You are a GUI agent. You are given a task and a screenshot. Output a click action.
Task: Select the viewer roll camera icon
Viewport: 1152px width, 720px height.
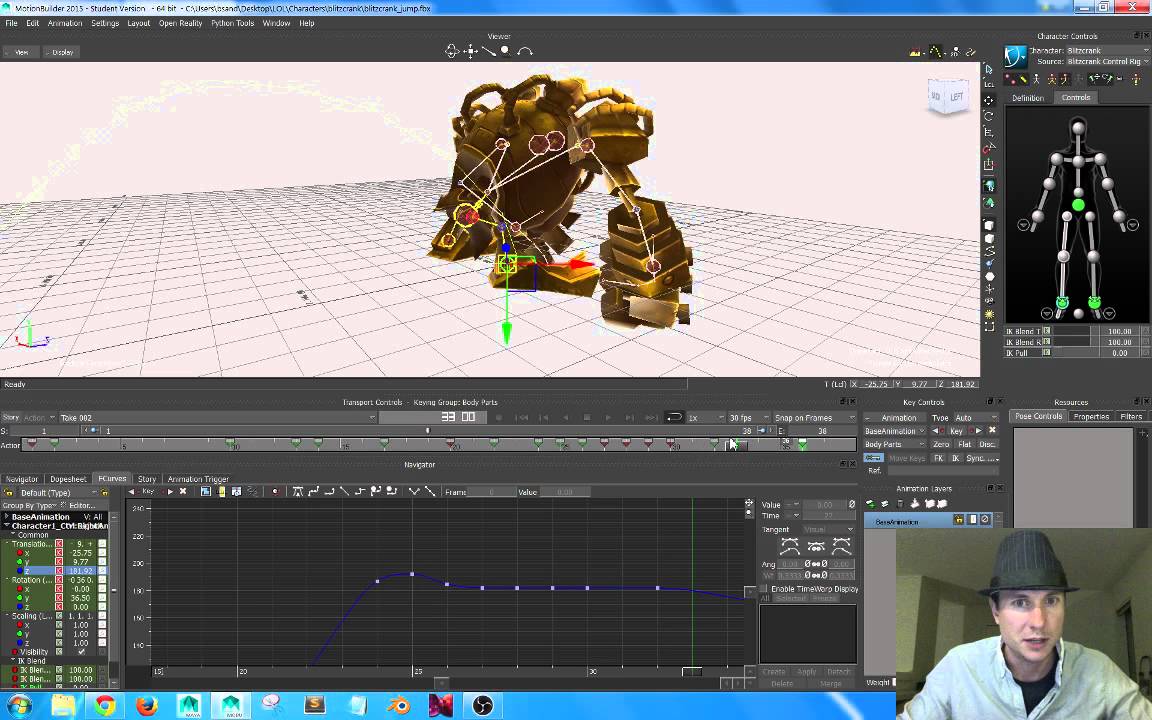525,51
